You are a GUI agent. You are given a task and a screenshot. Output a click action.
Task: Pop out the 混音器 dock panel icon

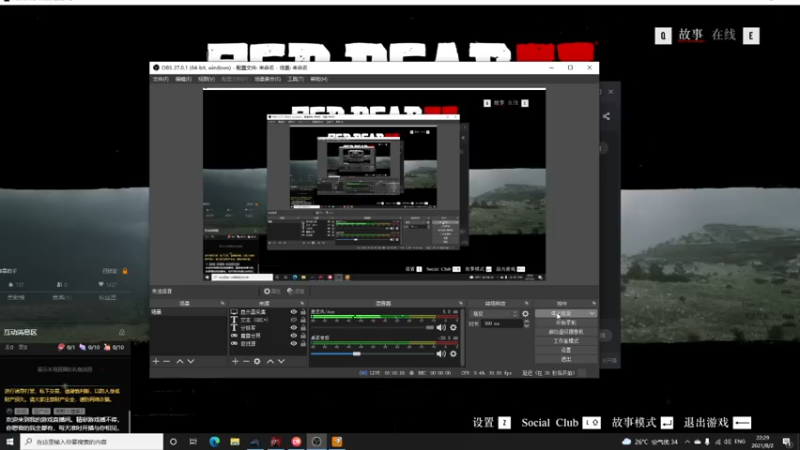click(461, 304)
